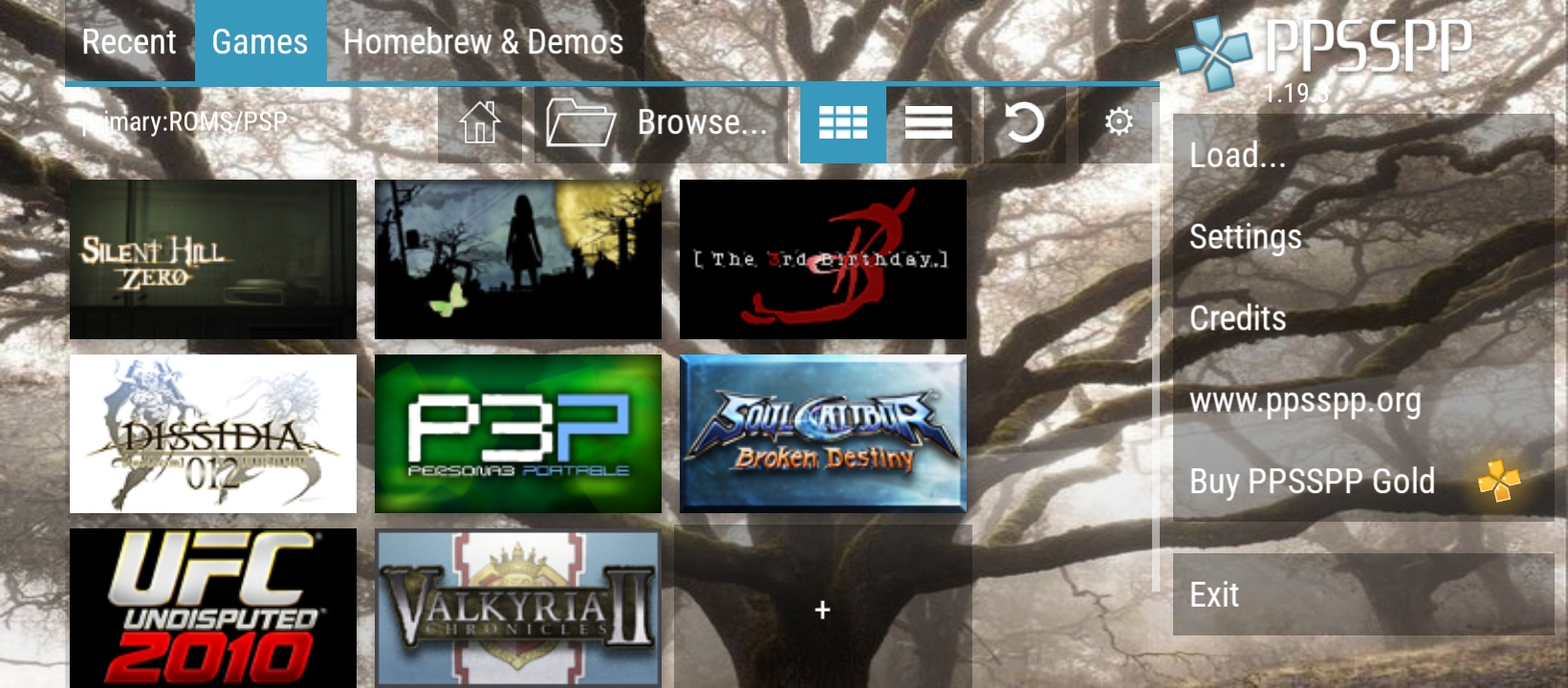Open Settings from the side menu

click(1363, 236)
